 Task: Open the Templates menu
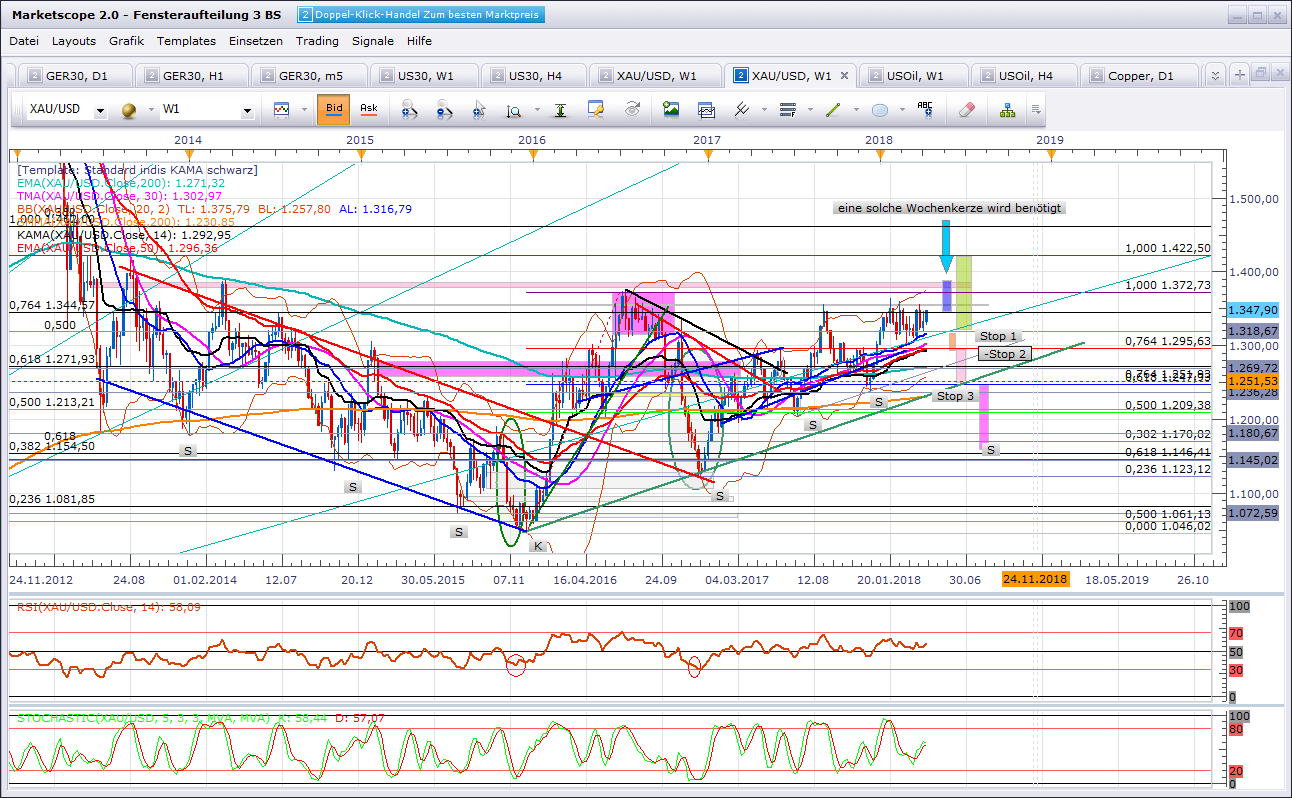186,41
